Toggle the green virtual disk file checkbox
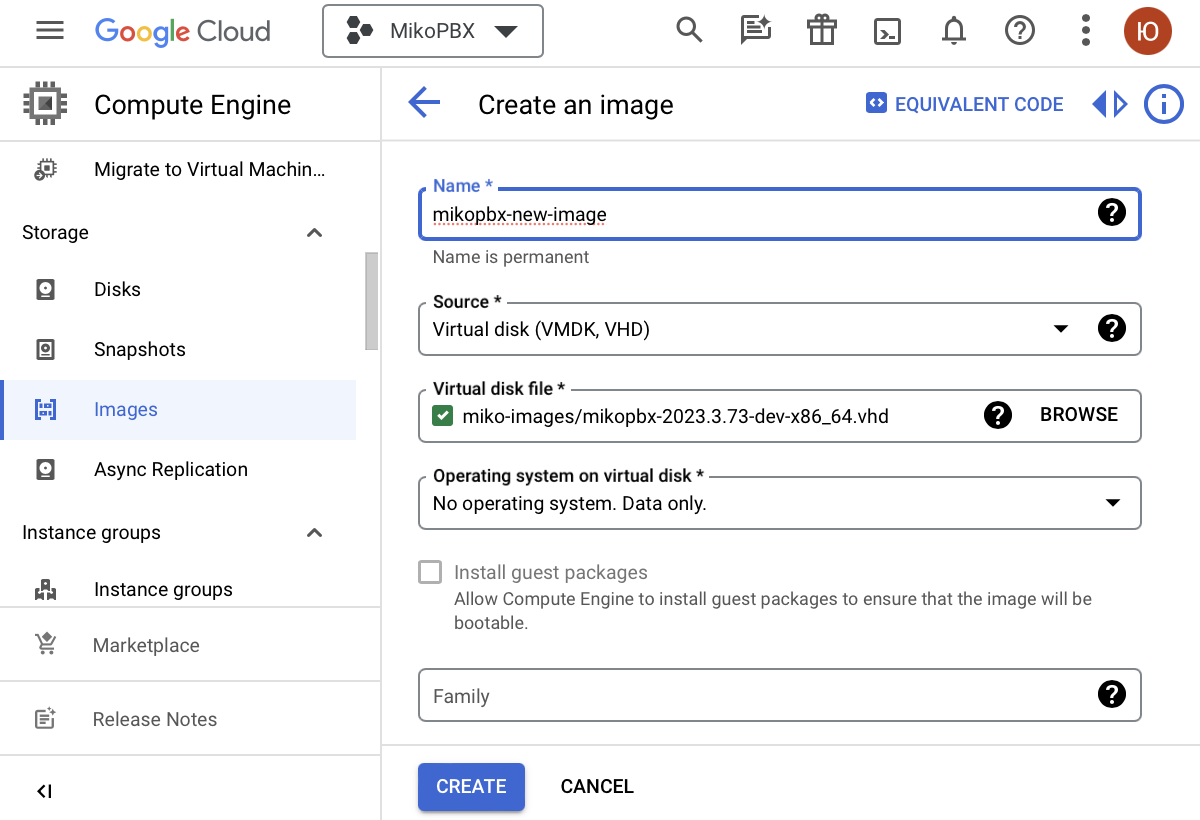This screenshot has height=820, width=1200. click(443, 416)
